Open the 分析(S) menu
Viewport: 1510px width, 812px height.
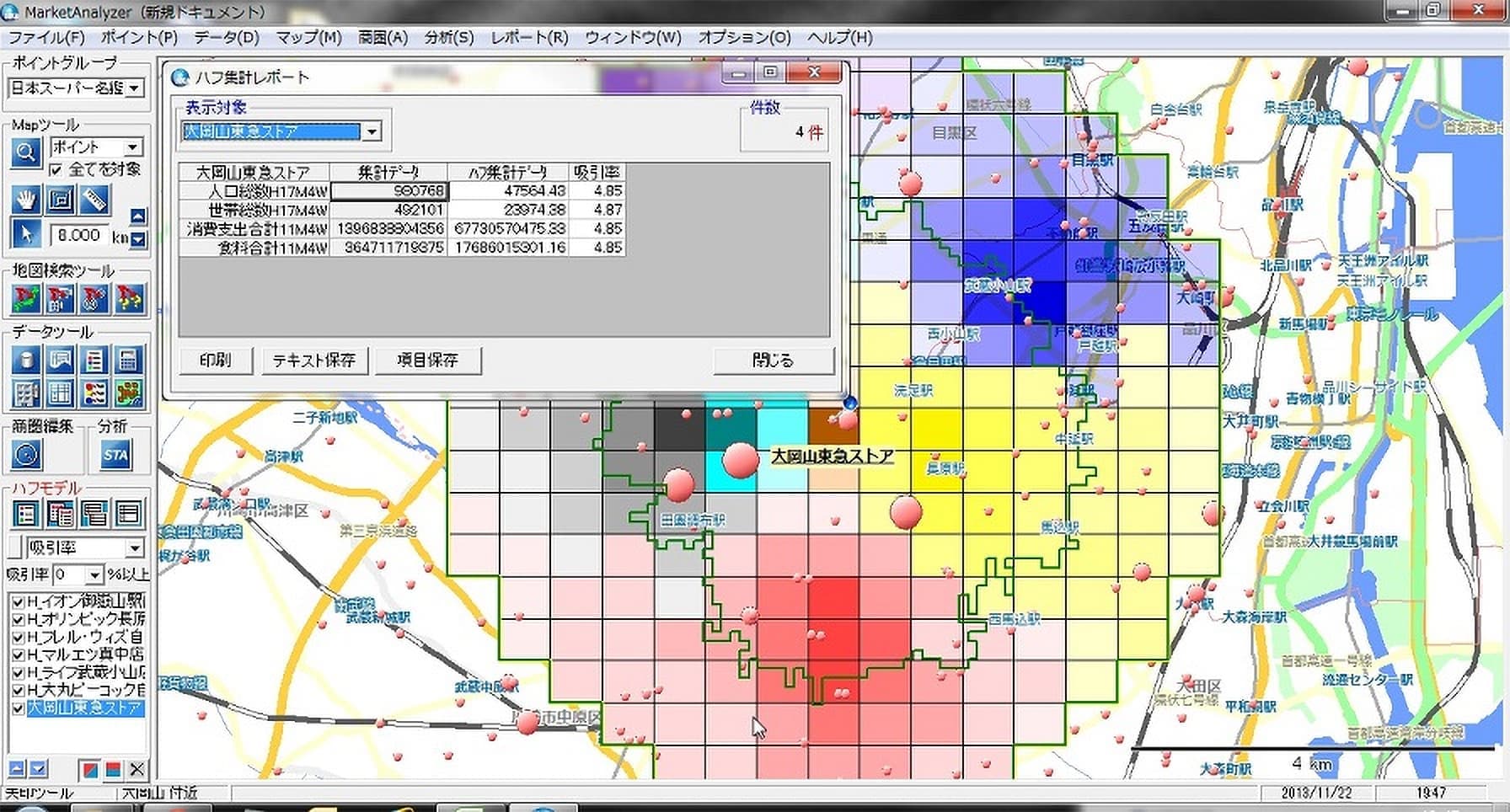448,37
